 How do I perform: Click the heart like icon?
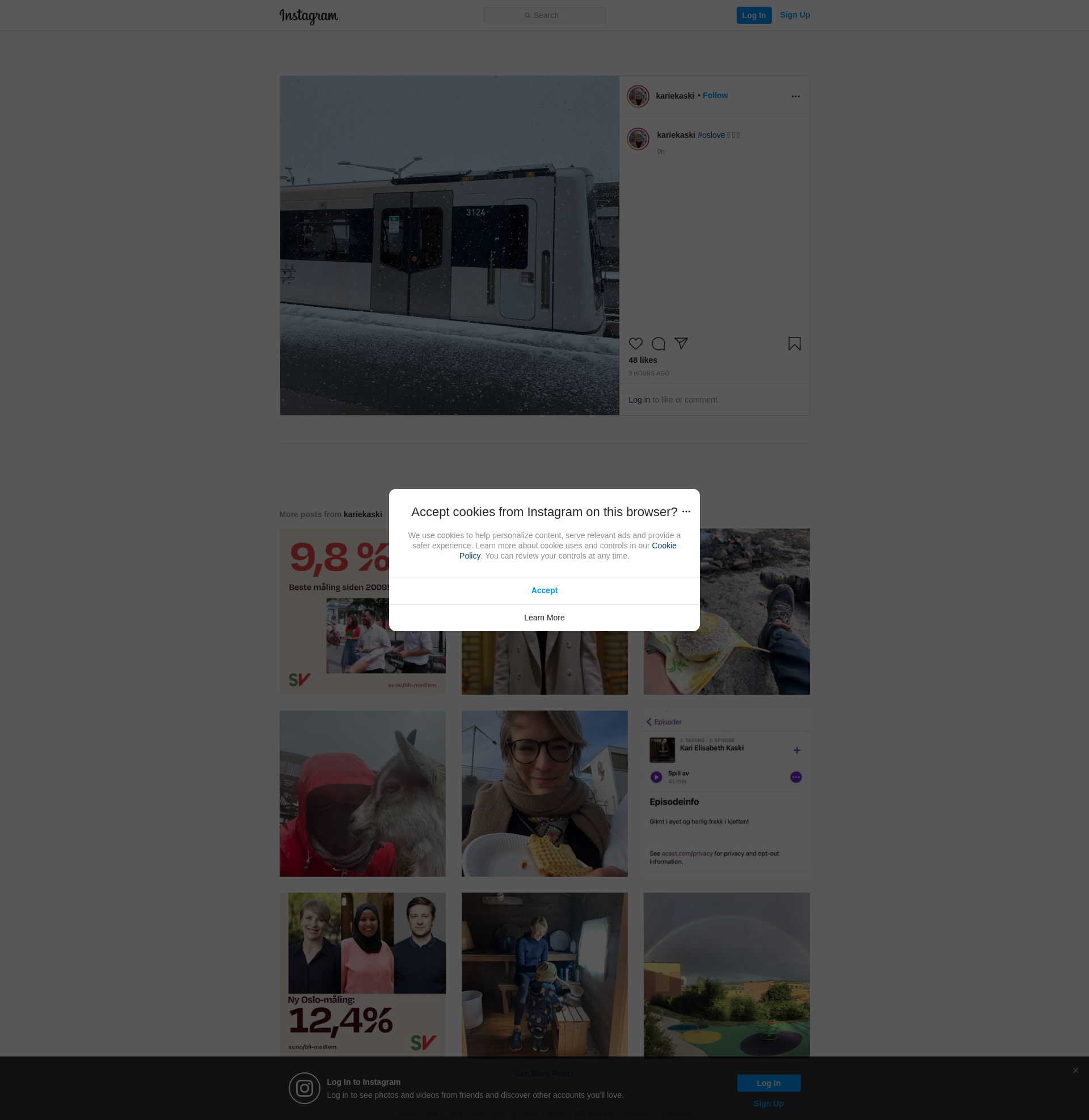[x=635, y=344]
